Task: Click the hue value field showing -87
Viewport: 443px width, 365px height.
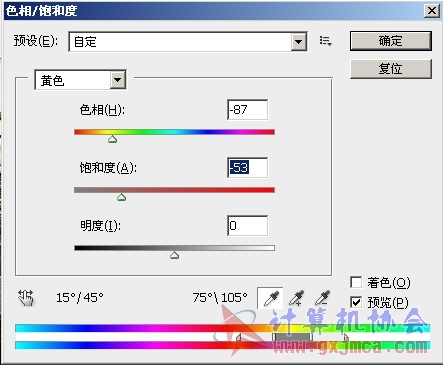Action: [x=247, y=110]
